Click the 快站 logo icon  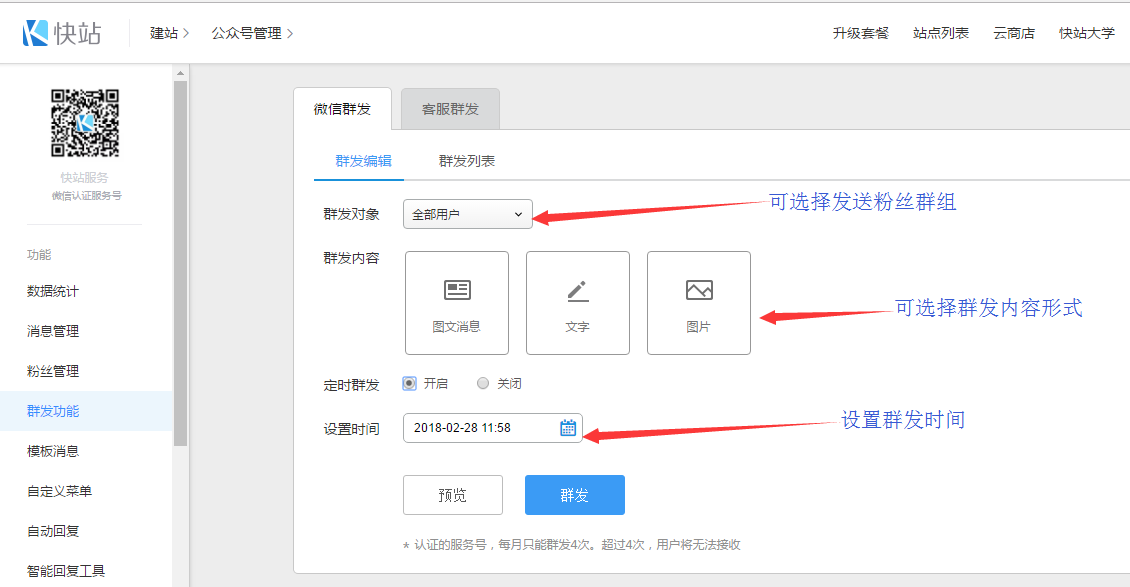36,33
